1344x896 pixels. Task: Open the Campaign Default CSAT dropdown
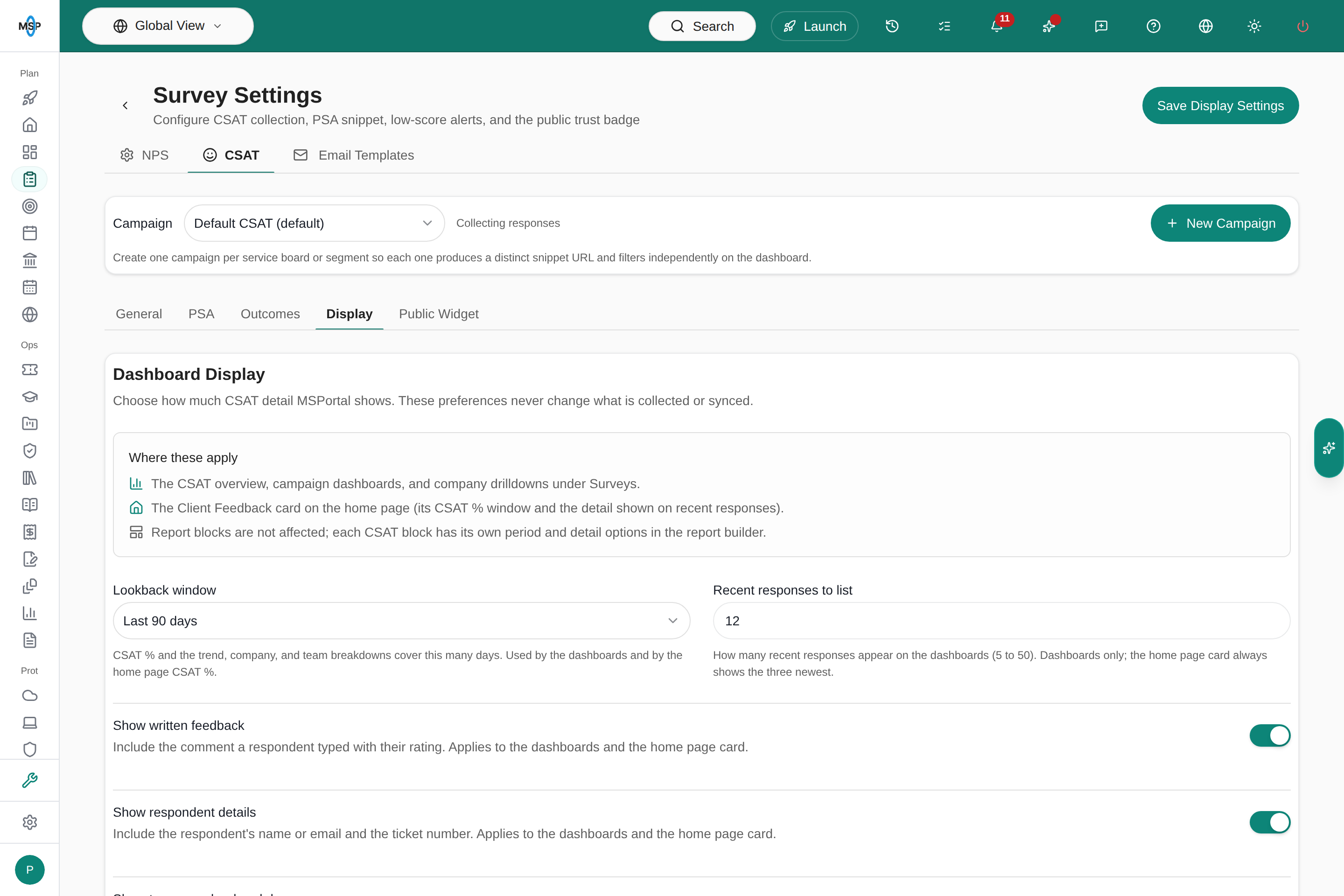click(x=314, y=224)
